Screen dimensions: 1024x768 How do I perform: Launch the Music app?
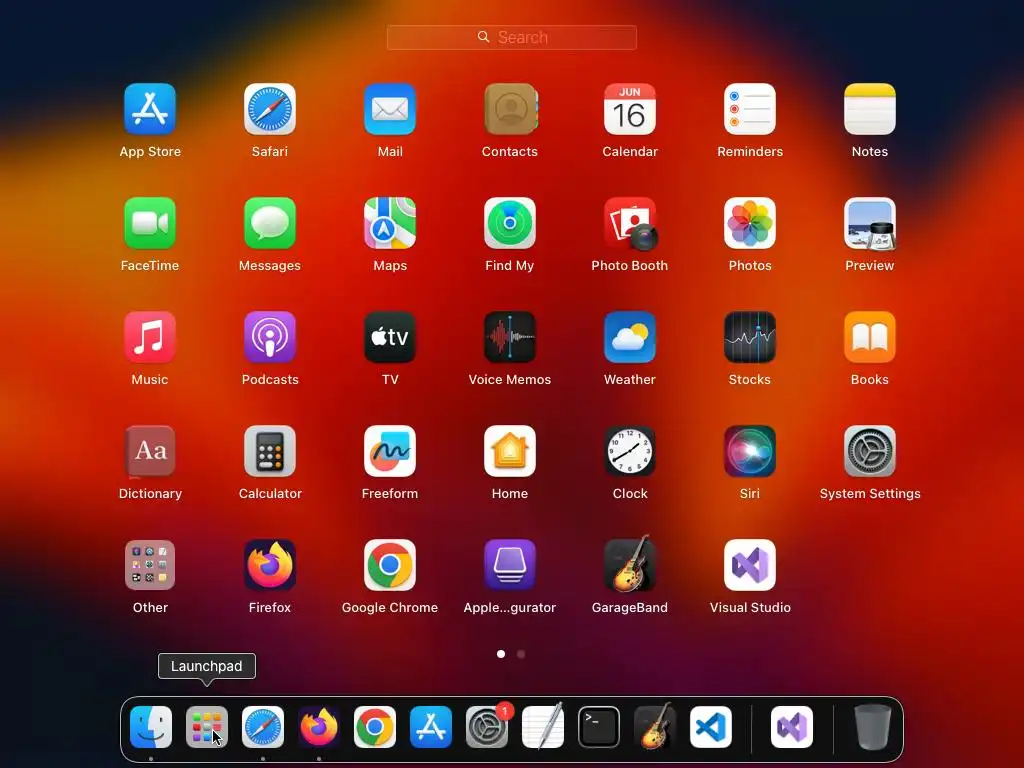150,337
